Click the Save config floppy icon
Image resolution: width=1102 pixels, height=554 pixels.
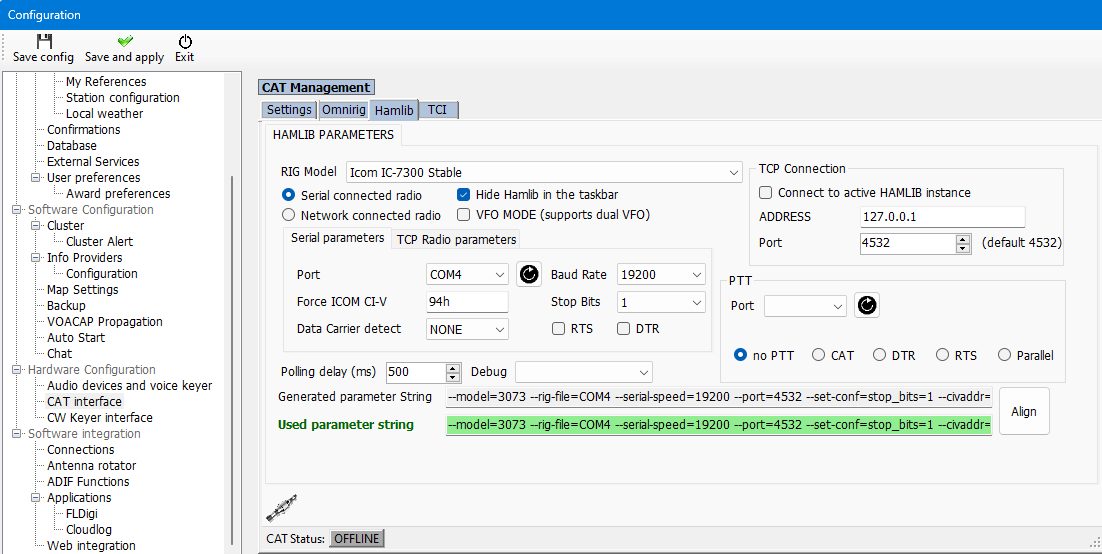coord(44,41)
